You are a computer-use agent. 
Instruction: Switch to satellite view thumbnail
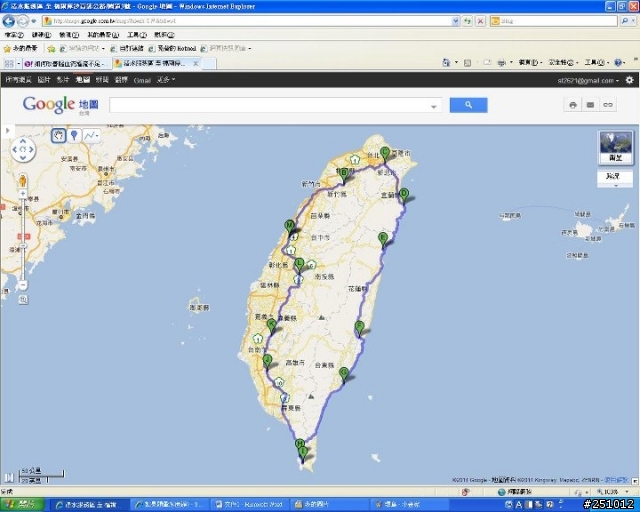pos(616,147)
